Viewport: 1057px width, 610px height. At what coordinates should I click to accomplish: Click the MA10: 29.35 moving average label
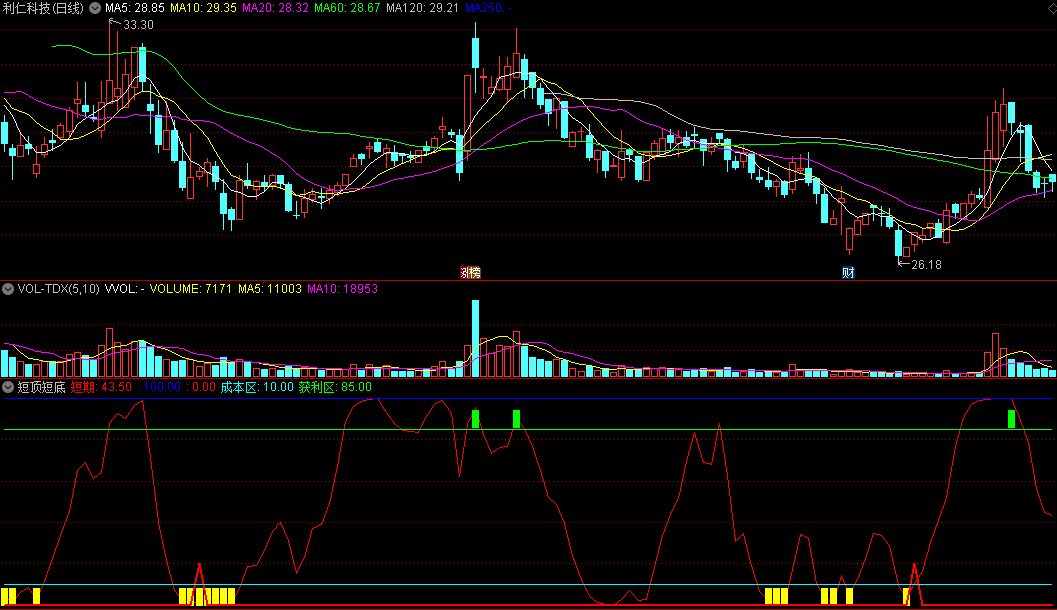pos(204,8)
